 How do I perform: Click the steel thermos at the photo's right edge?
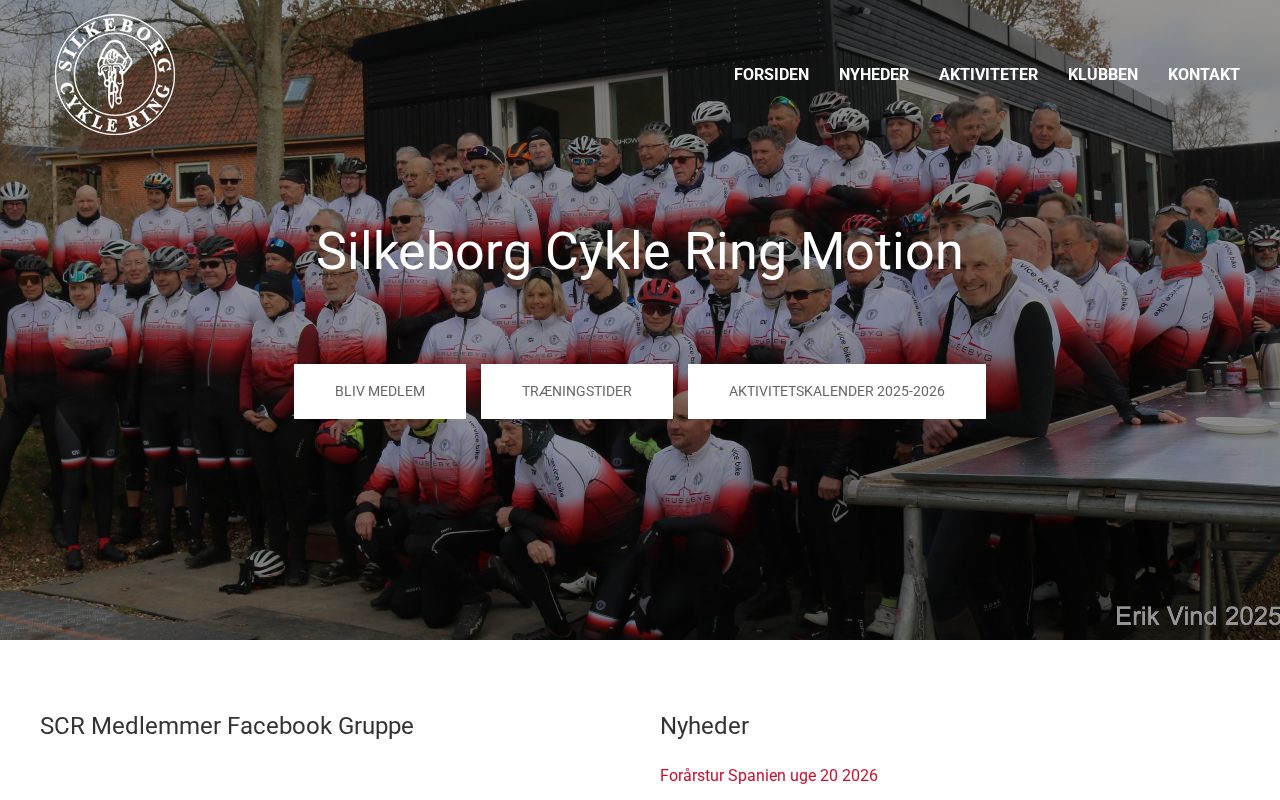(x=1269, y=360)
